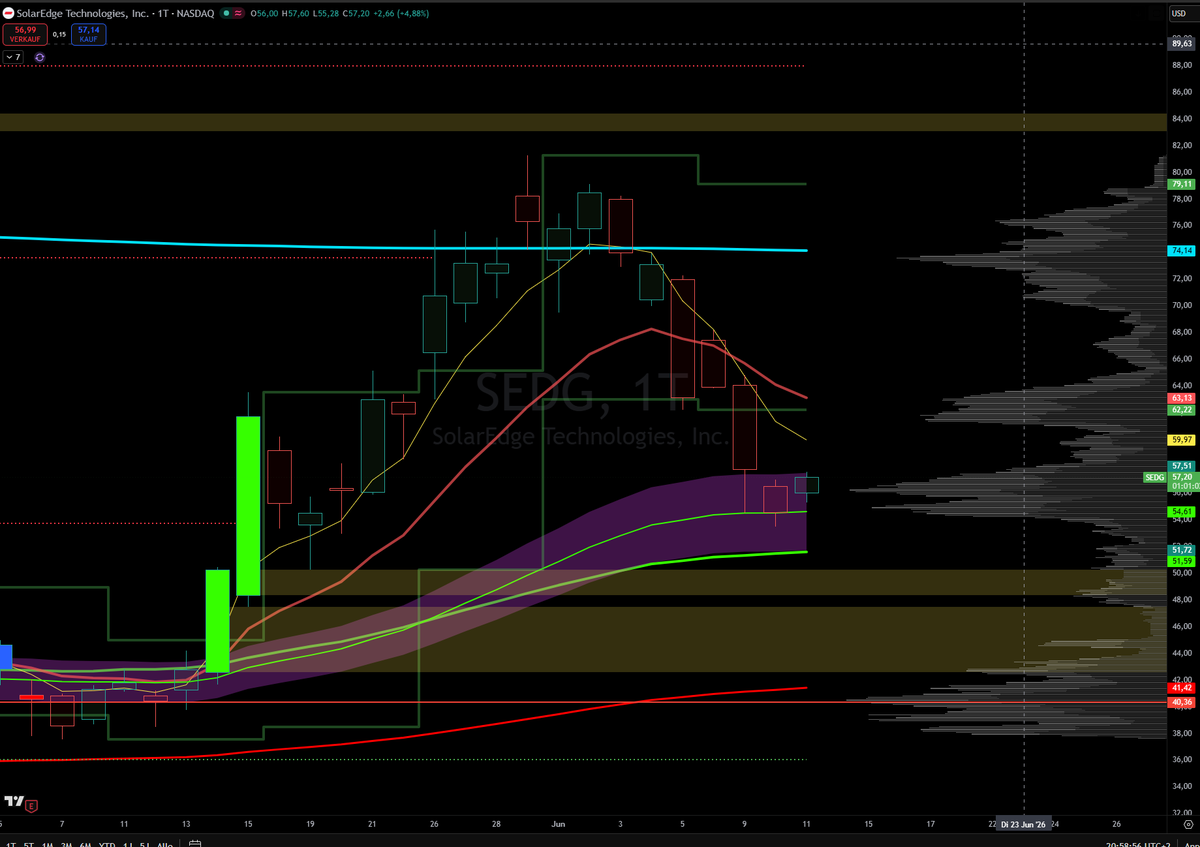1200x847 pixels.
Task: Click the cyan 74,14 price label
Action: (1181, 250)
